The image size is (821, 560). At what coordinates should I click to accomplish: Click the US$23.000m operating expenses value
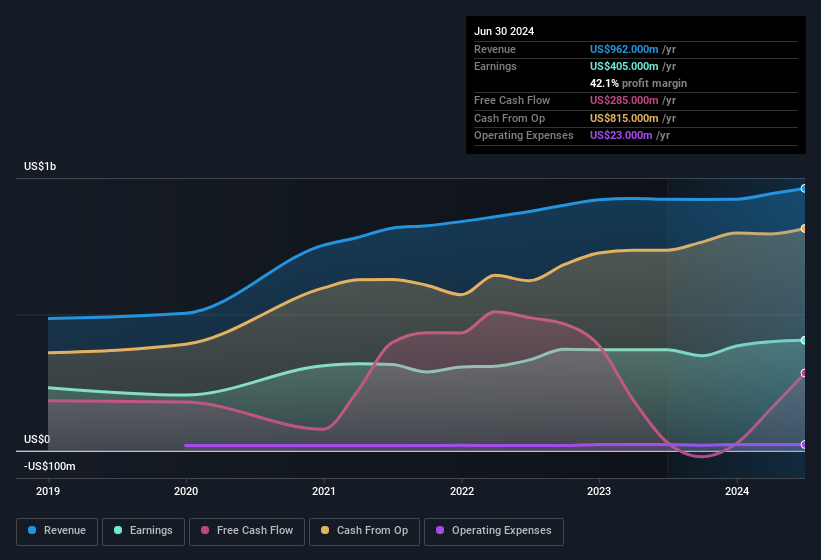pos(621,136)
